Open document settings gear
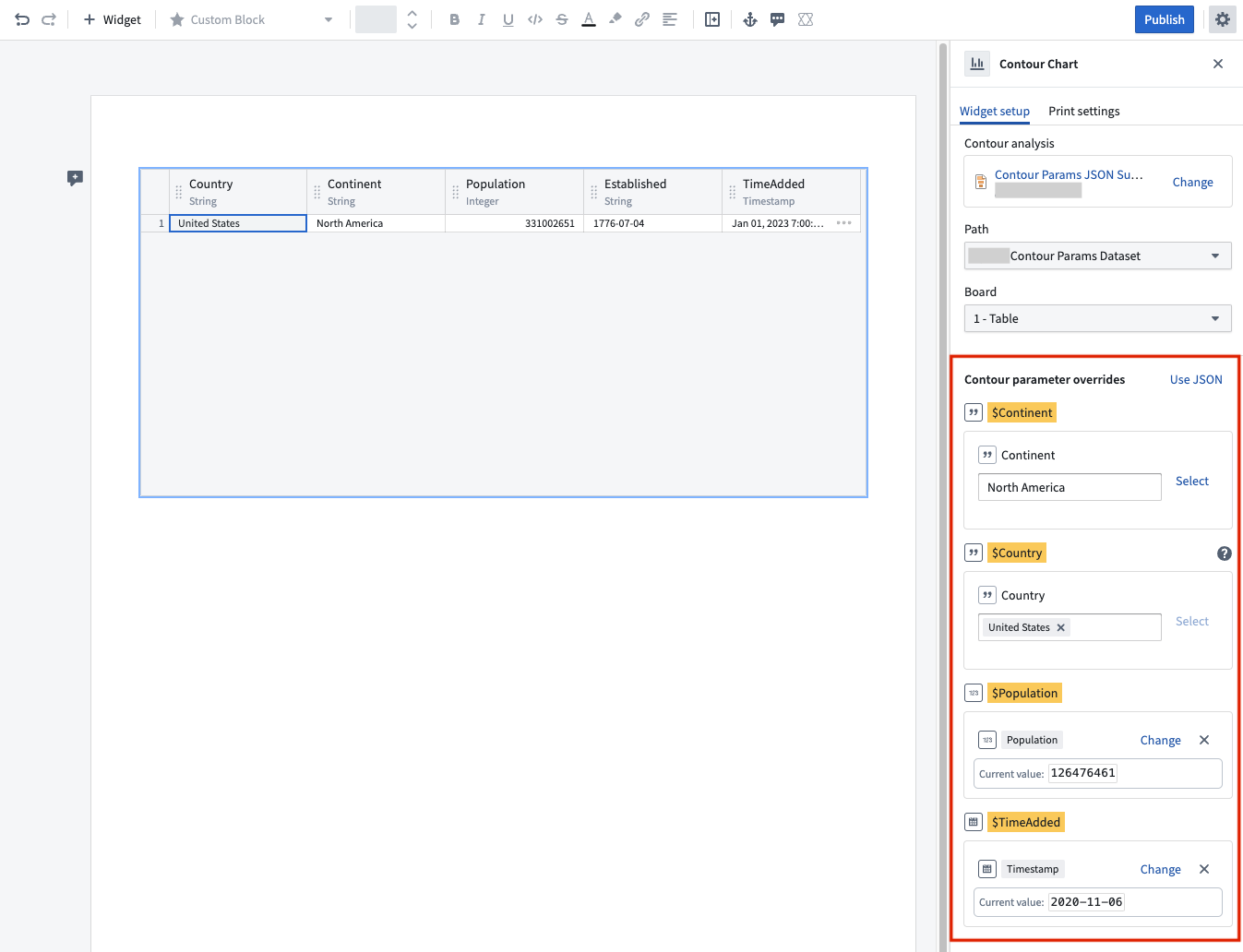The height and width of the screenshot is (952, 1243). coord(1223,19)
